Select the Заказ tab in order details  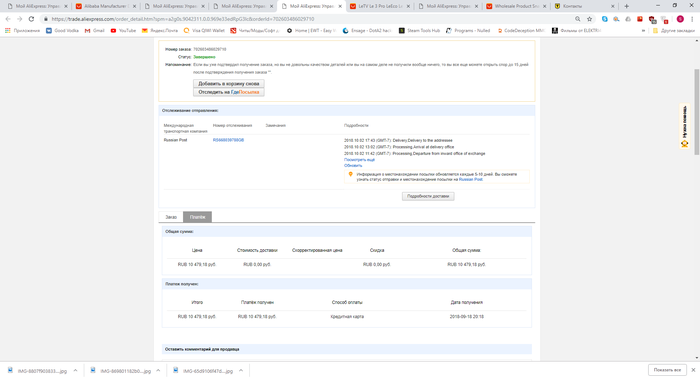[171, 217]
